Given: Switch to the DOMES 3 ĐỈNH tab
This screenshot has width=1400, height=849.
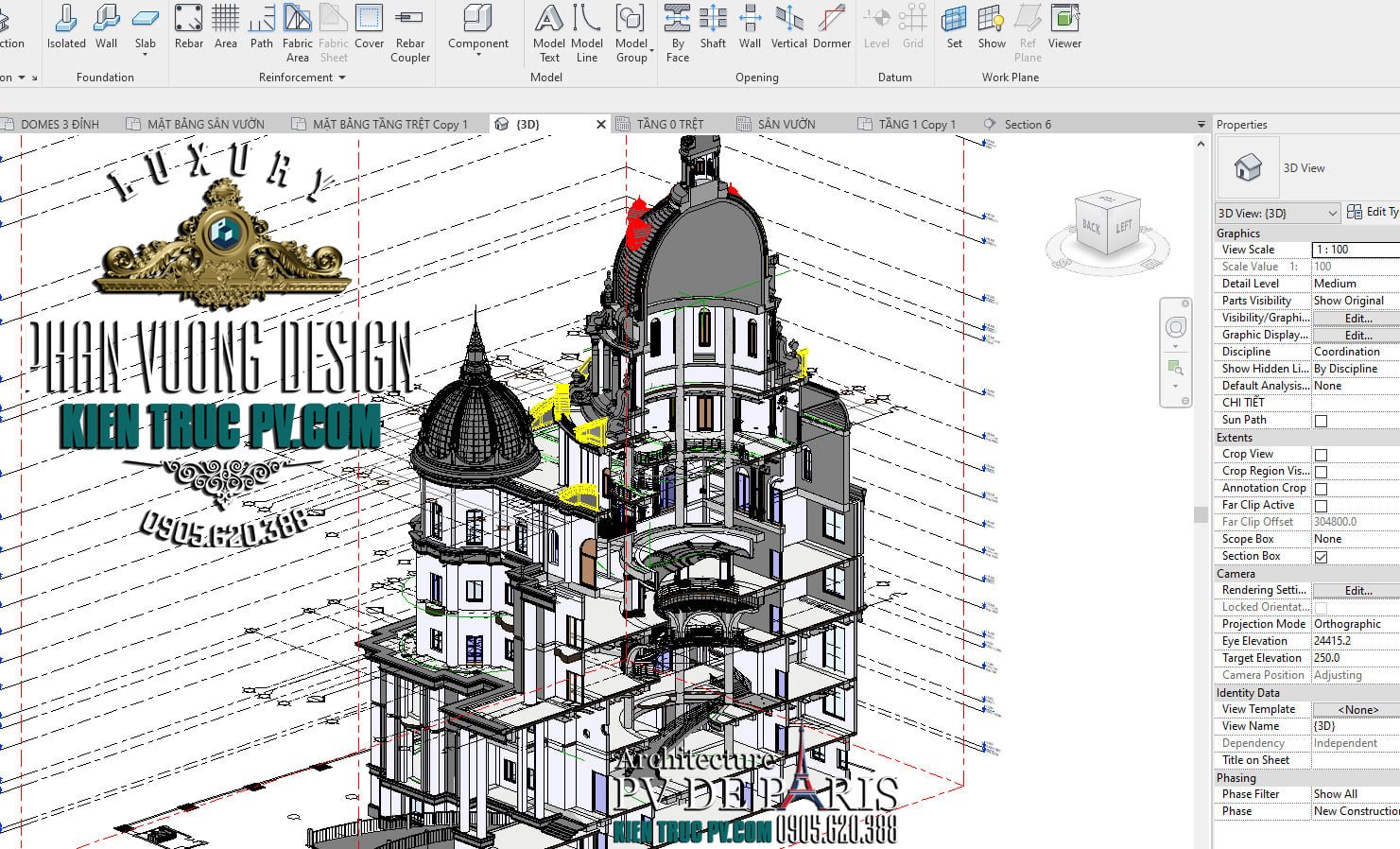Looking at the screenshot, I should pyautogui.click(x=60, y=124).
